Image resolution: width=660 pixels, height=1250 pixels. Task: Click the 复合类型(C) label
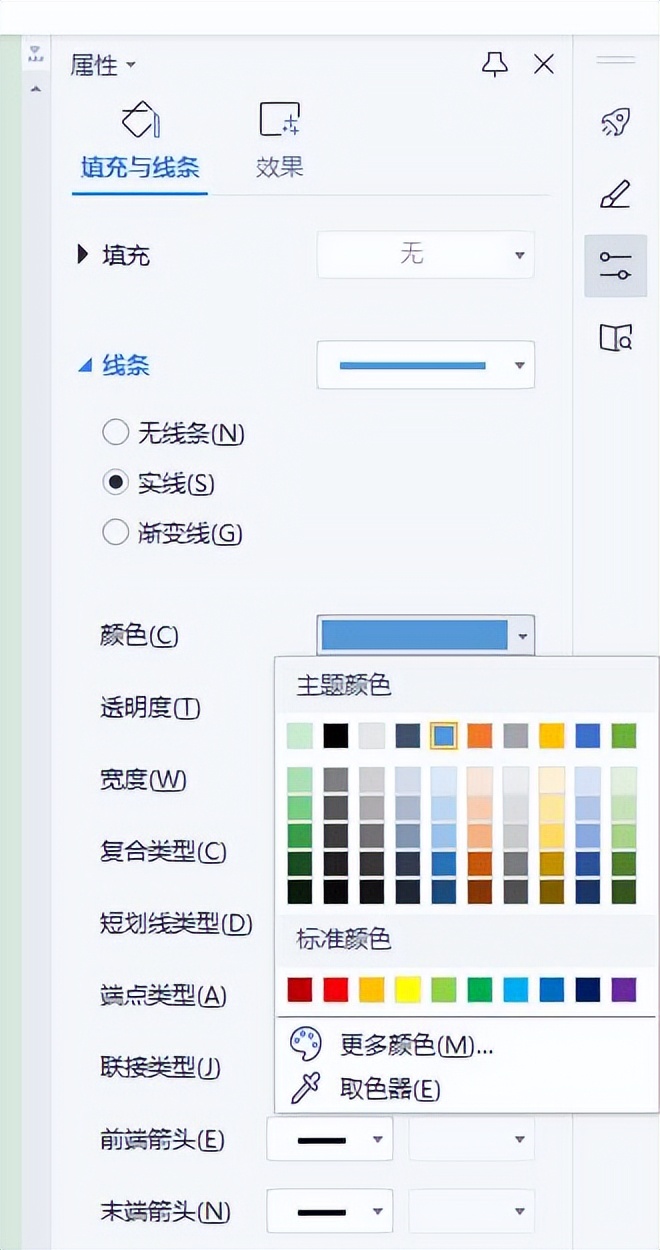(163, 852)
